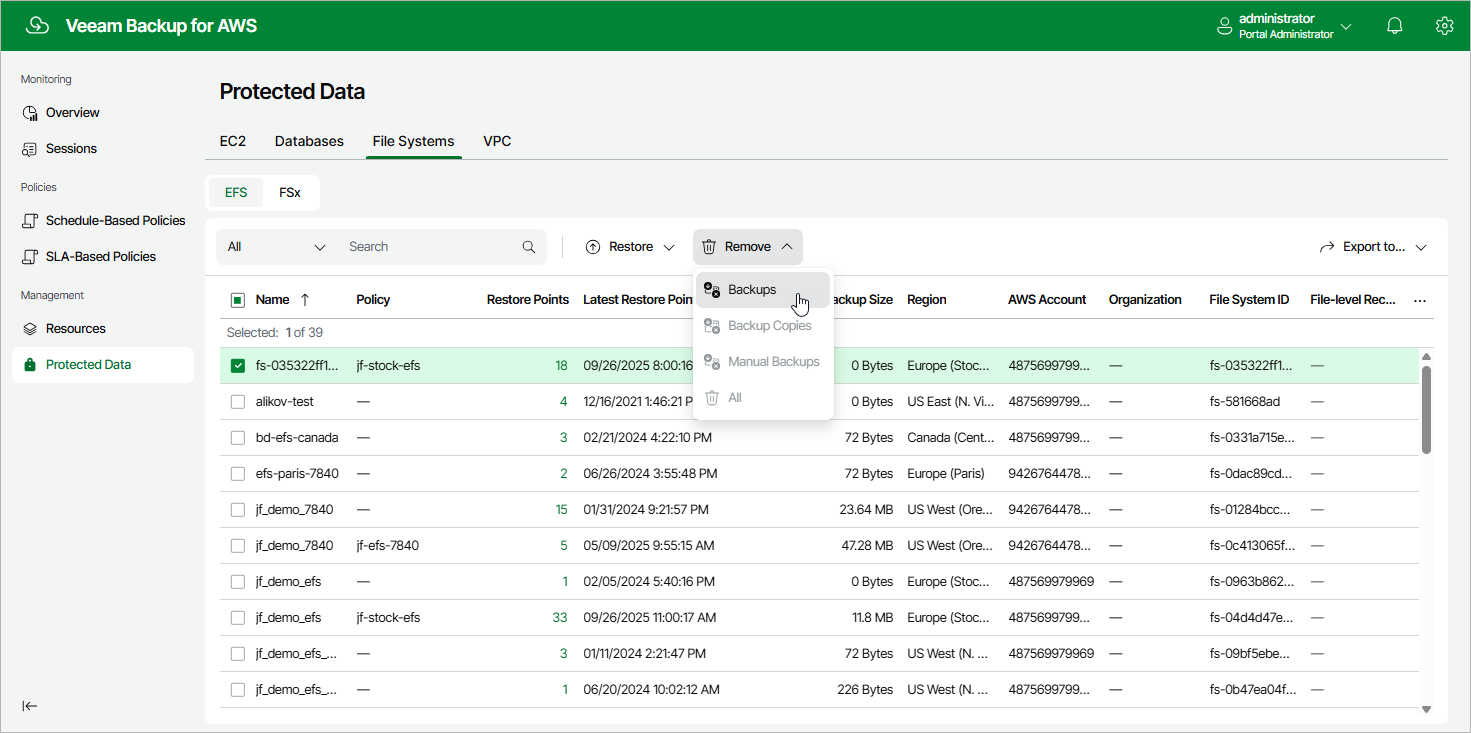Focus the Search input field
This screenshot has height=733, width=1471.
pos(431,247)
